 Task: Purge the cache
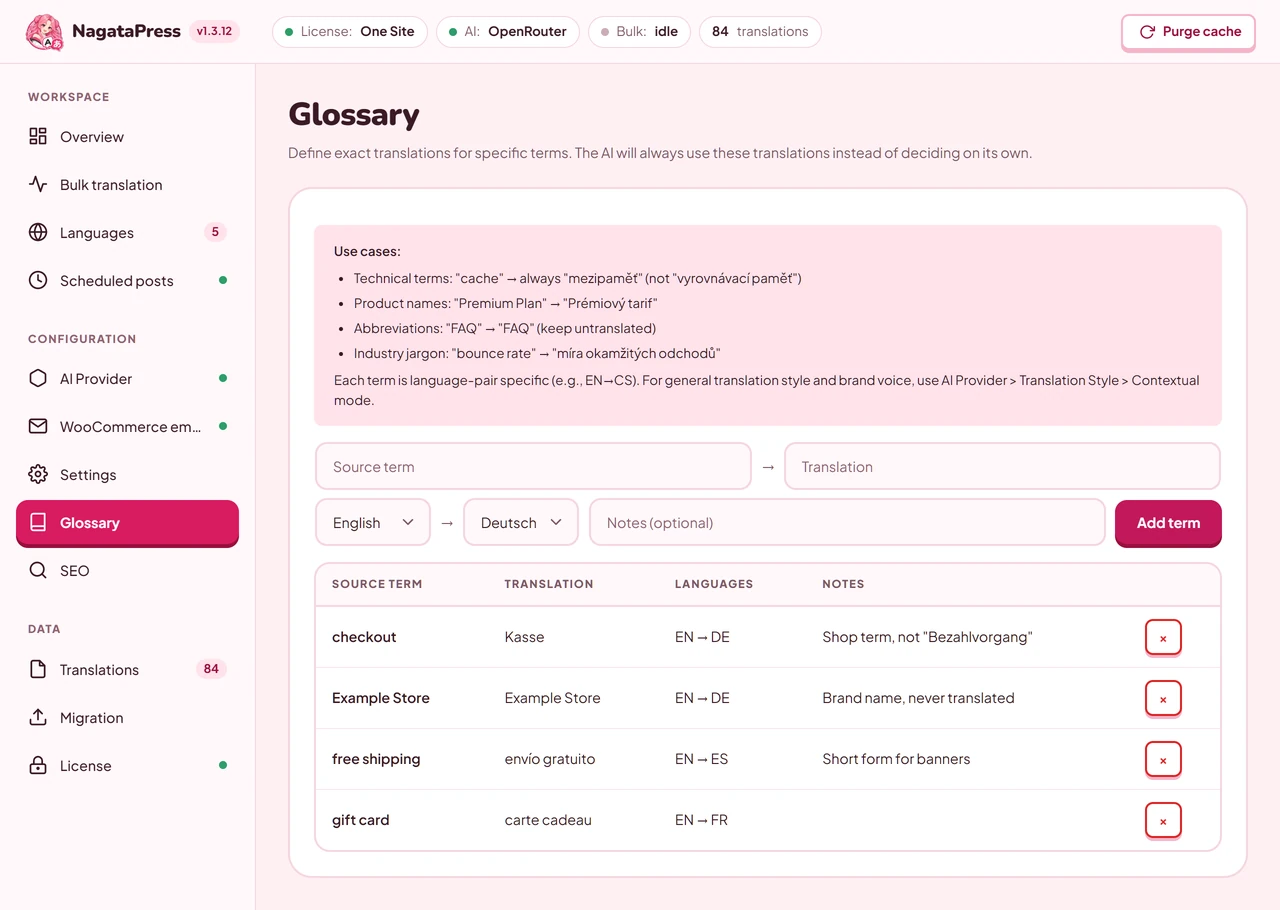[x=1188, y=32]
